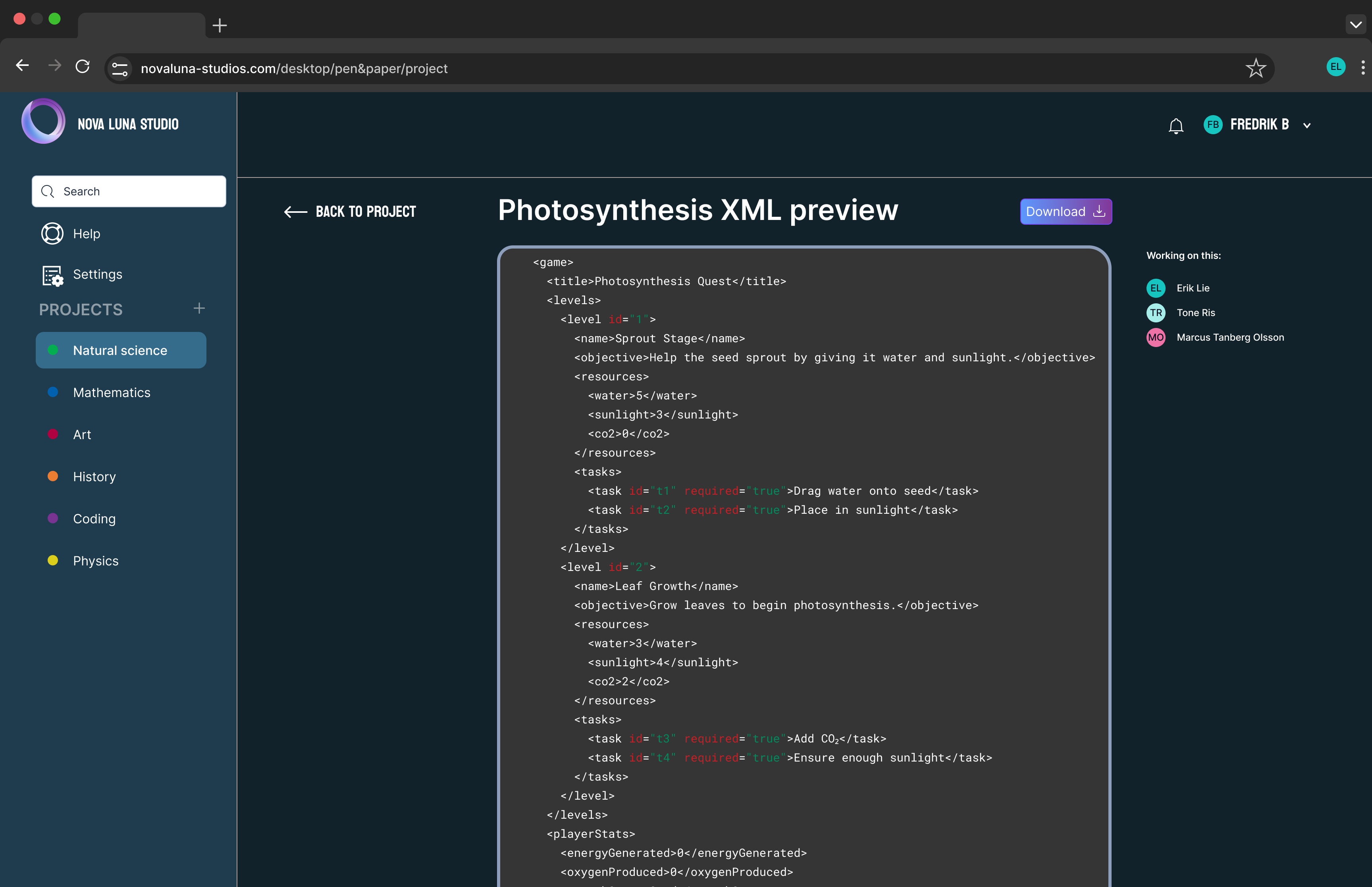Click the notification bell icon

point(1175,125)
